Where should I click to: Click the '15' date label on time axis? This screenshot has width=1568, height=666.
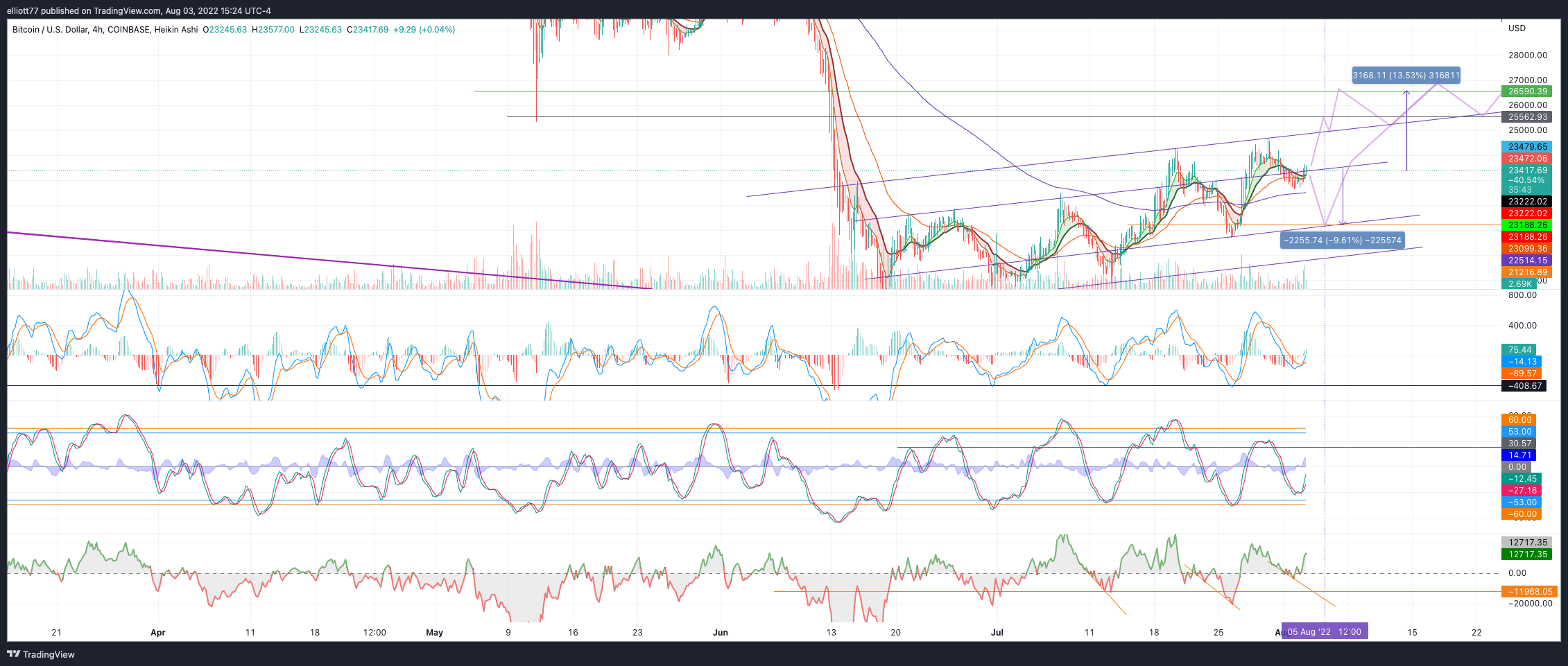point(1412,632)
